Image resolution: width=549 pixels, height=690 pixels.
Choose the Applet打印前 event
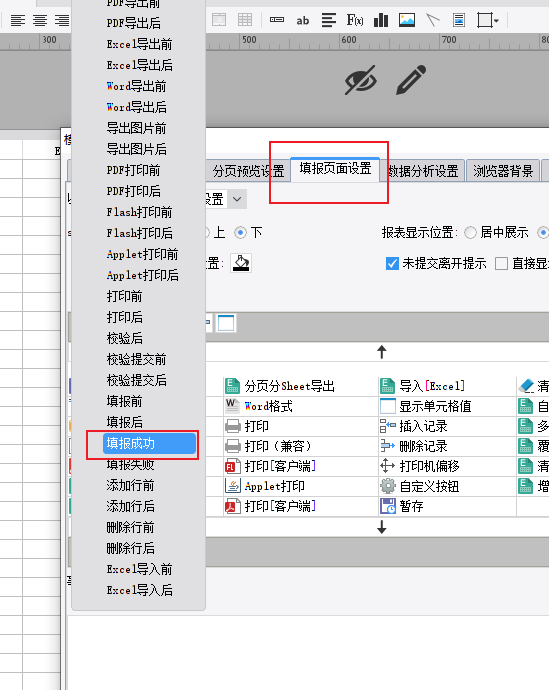pos(142,254)
